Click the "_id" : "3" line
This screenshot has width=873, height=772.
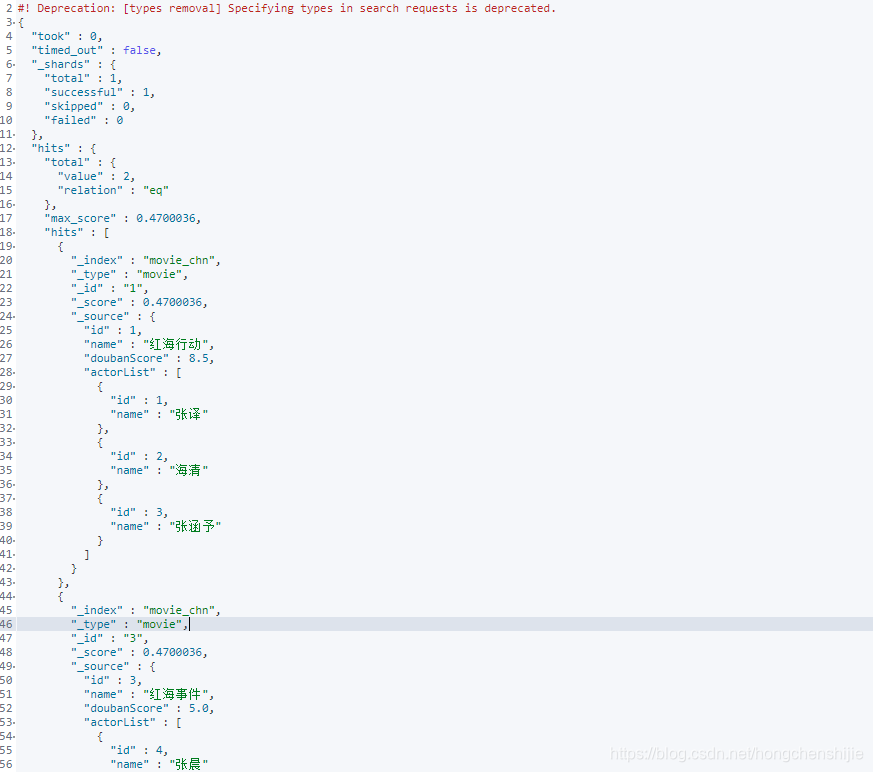110,638
